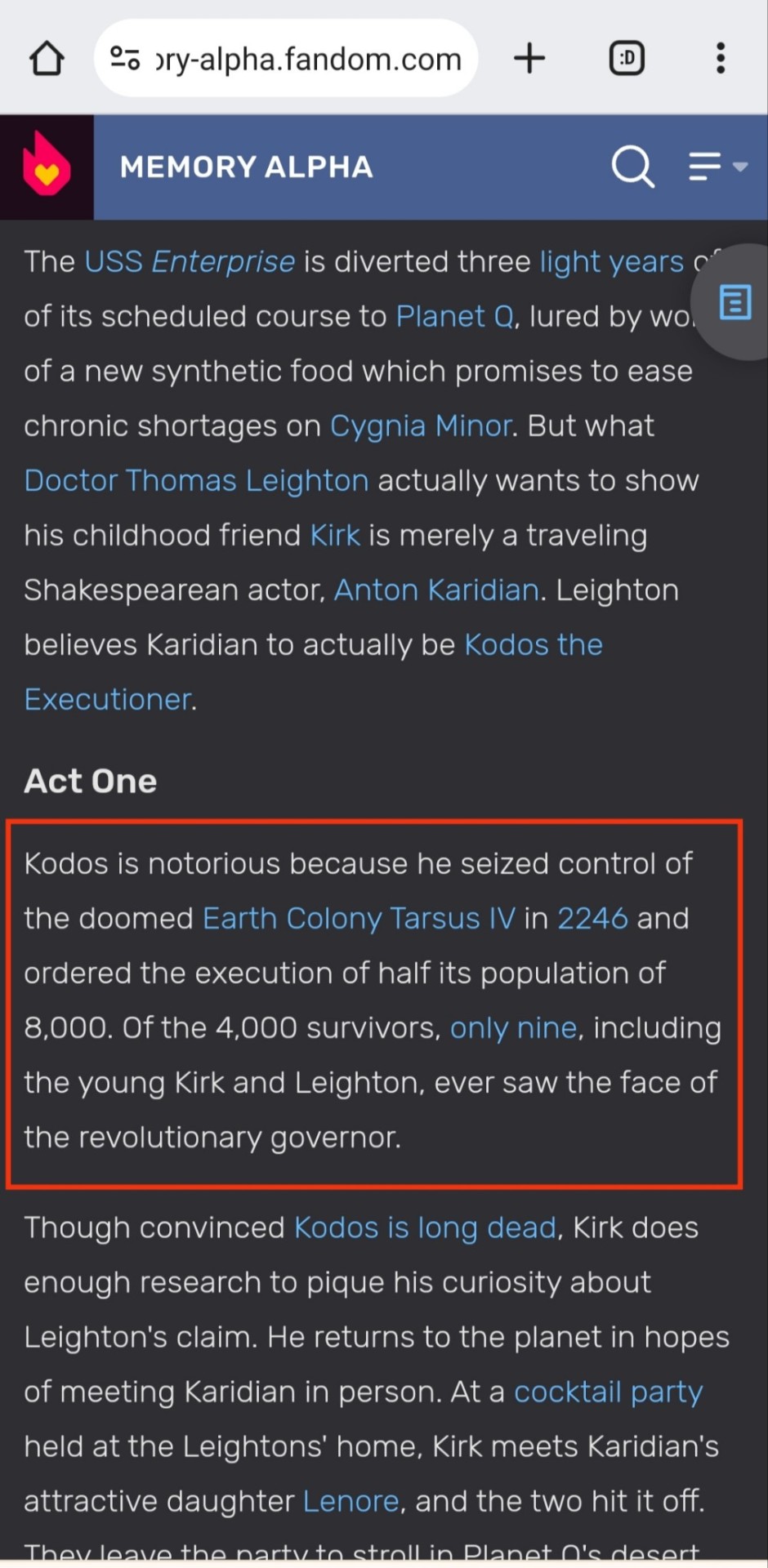Screen dimensions: 768x1568
Task: Open the Planet Q article link
Action: [x=455, y=316]
